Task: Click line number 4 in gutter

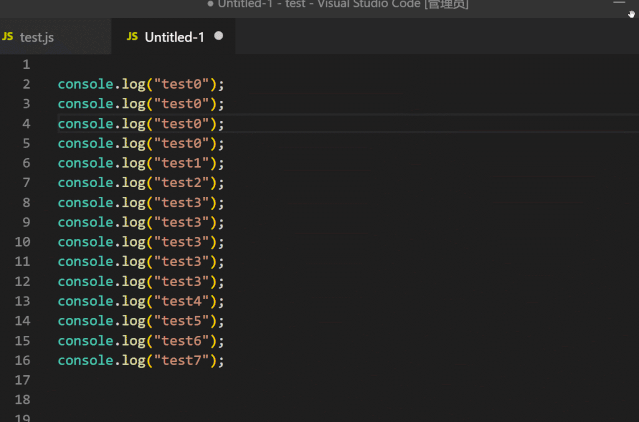Action: click(26, 123)
